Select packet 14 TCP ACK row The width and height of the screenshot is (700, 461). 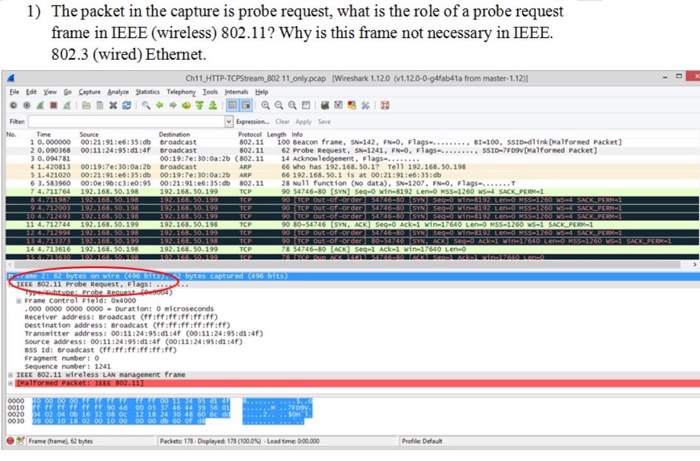[352, 249]
